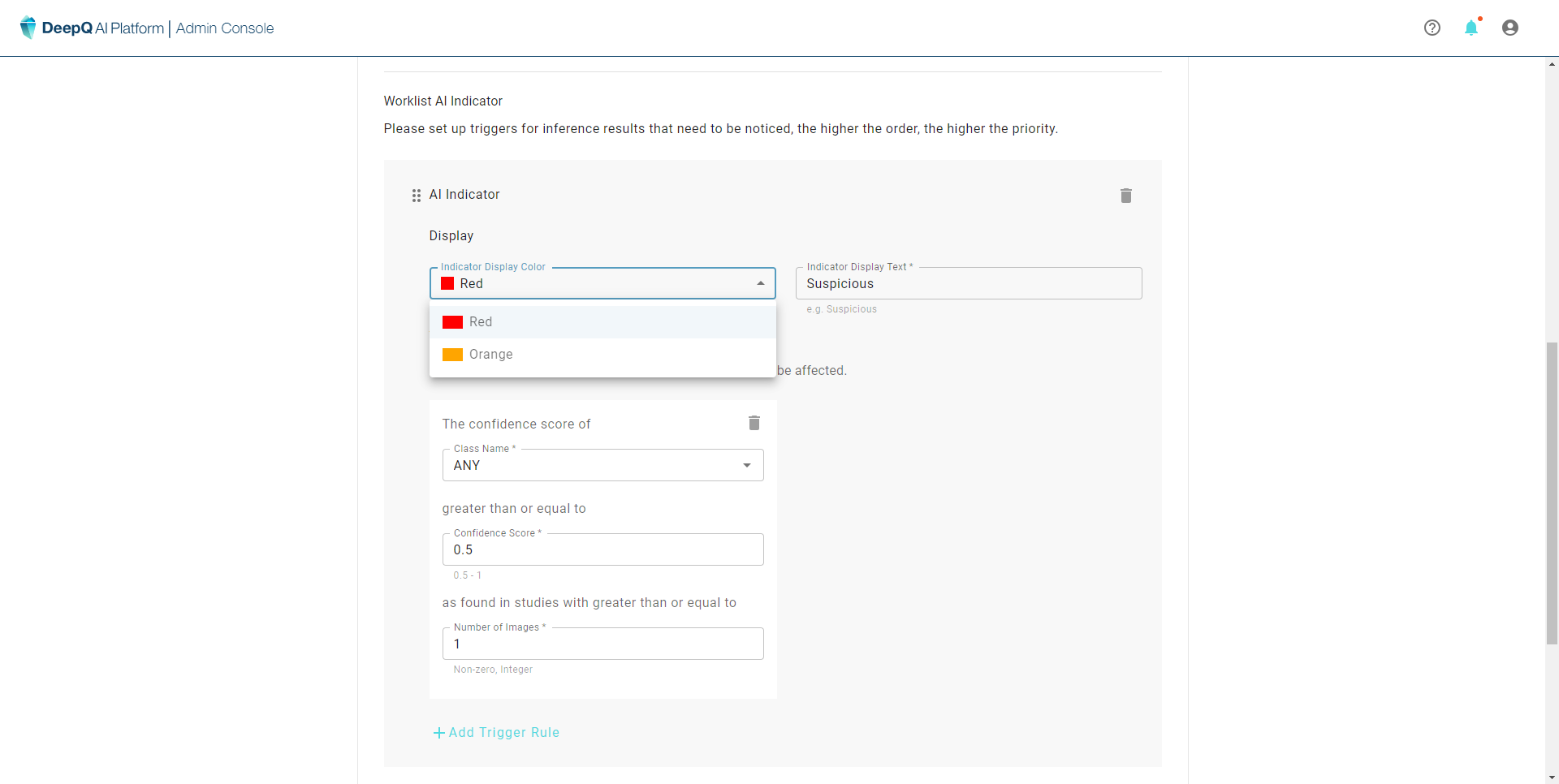The image size is (1559, 784).
Task: Click the Number of Images field
Action: pyautogui.click(x=602, y=644)
